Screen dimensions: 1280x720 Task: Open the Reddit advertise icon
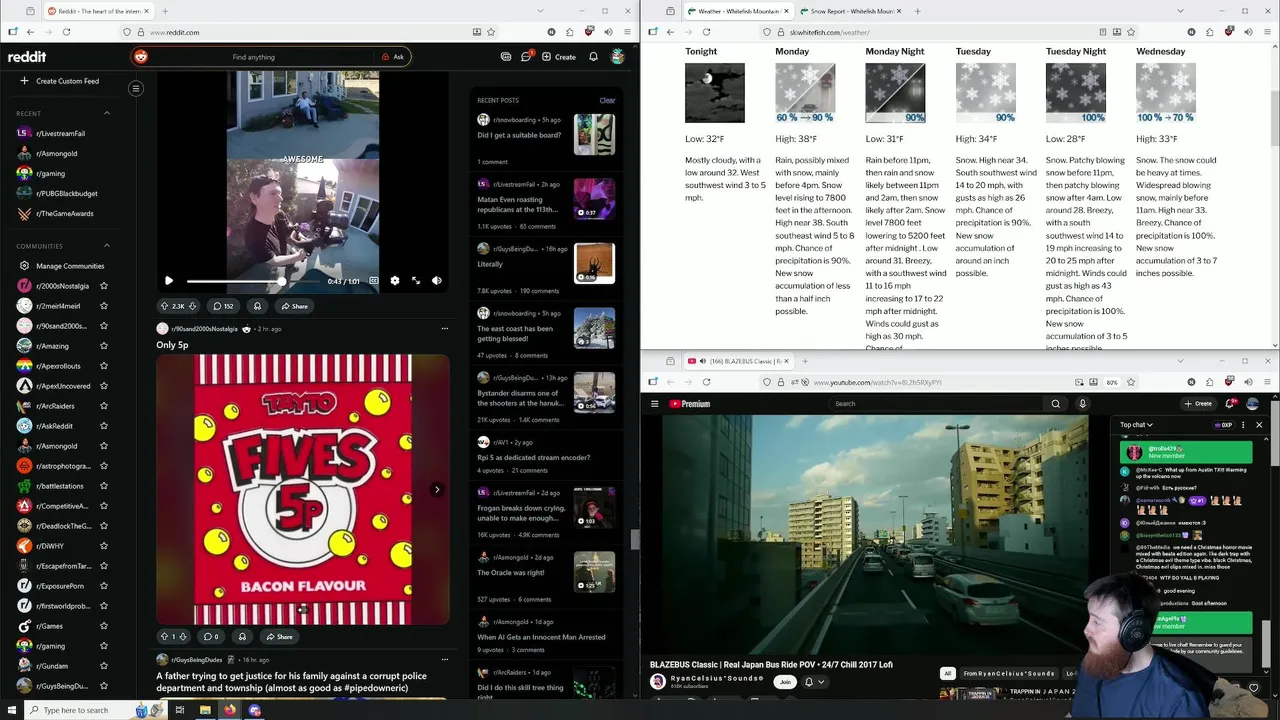tap(506, 57)
